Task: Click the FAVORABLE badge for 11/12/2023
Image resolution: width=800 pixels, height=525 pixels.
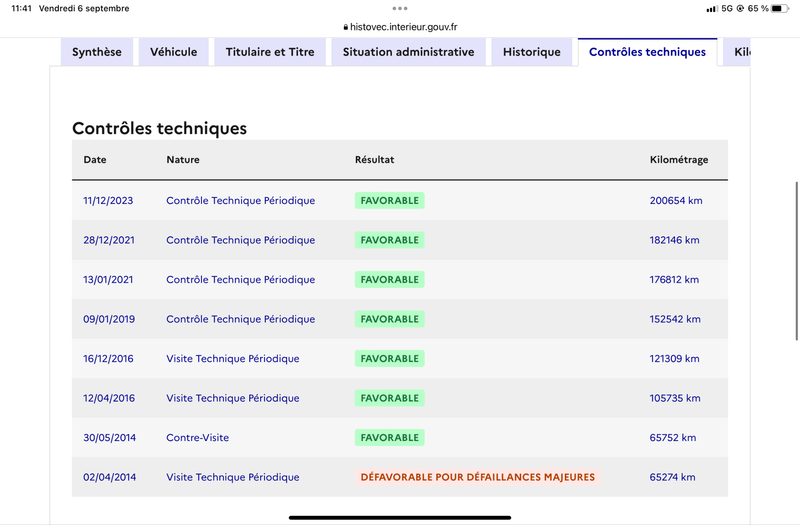Action: point(390,201)
